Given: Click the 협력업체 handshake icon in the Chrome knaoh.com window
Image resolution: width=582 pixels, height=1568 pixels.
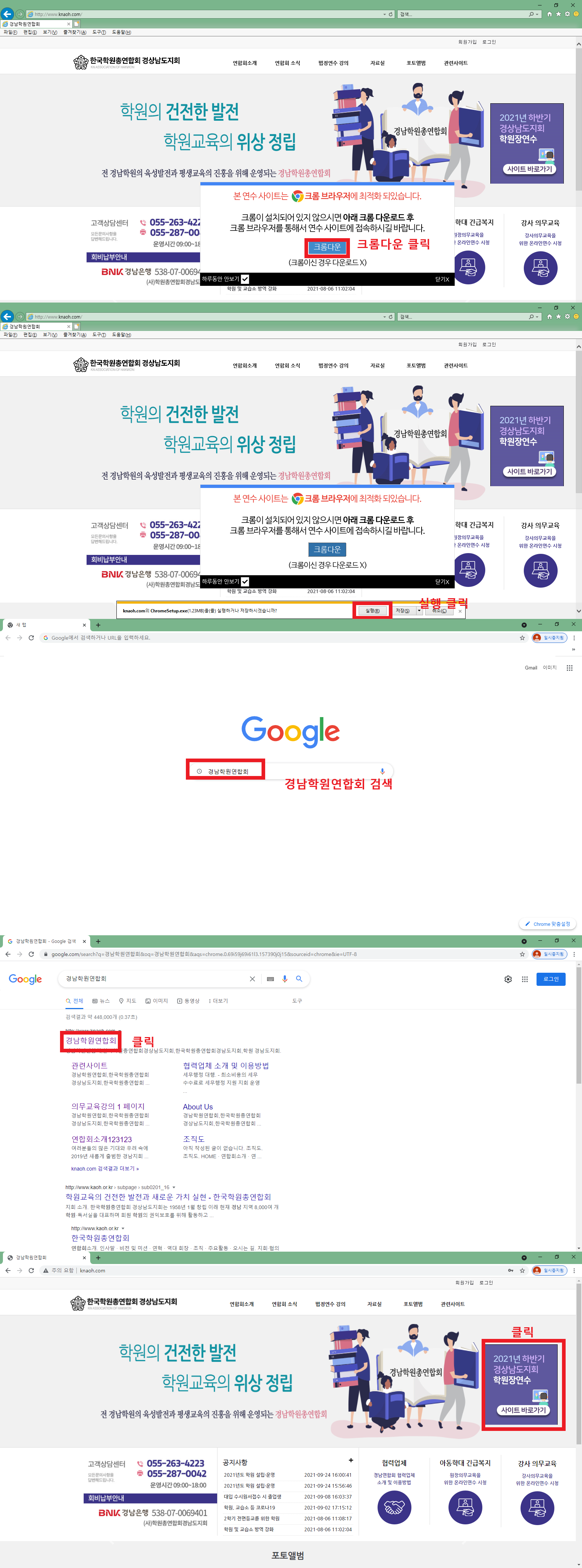Looking at the screenshot, I should click(x=394, y=1507).
